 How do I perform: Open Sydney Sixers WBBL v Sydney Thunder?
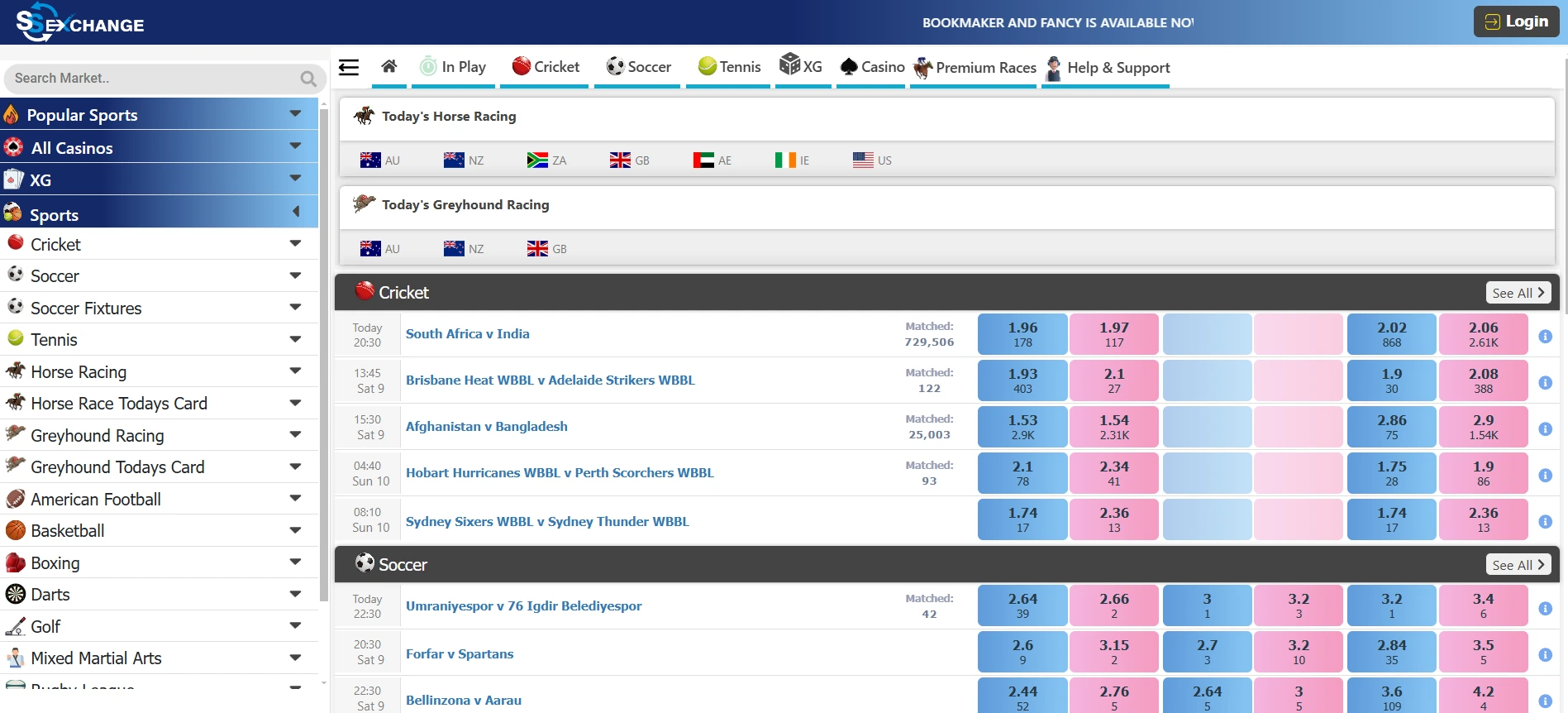(x=547, y=522)
